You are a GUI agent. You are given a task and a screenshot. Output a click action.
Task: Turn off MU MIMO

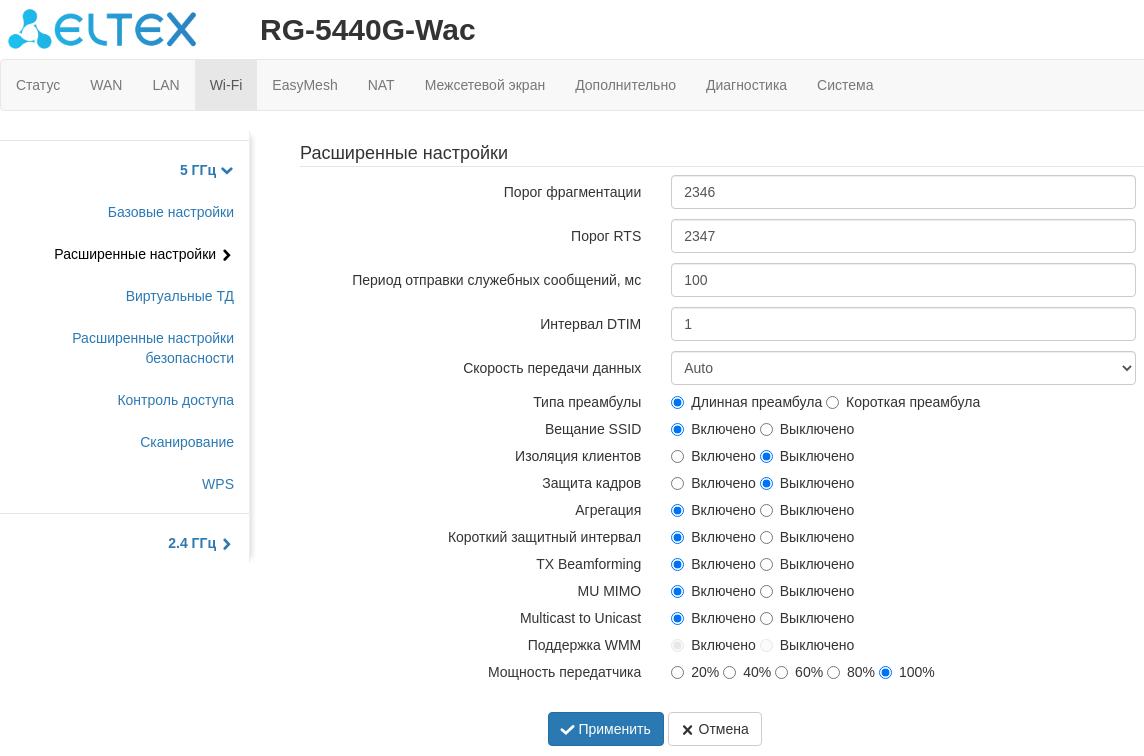[x=767, y=591]
